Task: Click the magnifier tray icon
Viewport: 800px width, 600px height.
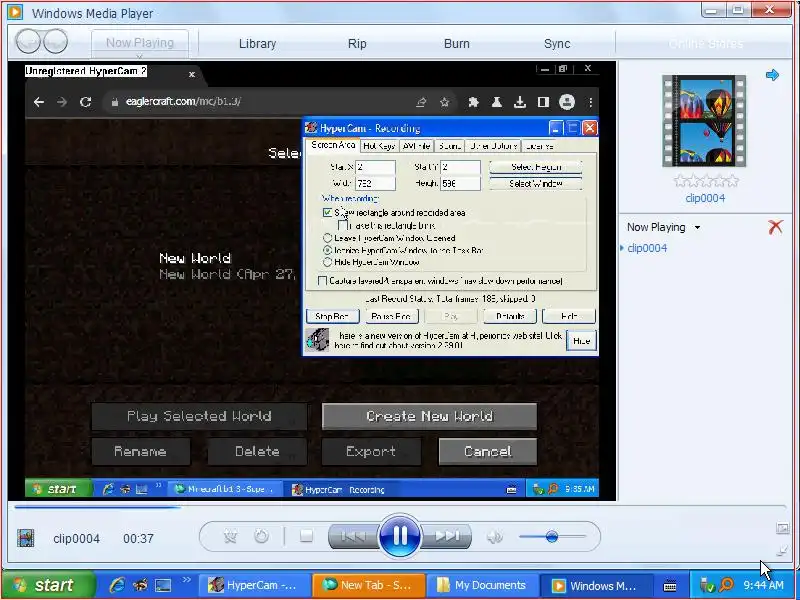Action: click(726, 585)
